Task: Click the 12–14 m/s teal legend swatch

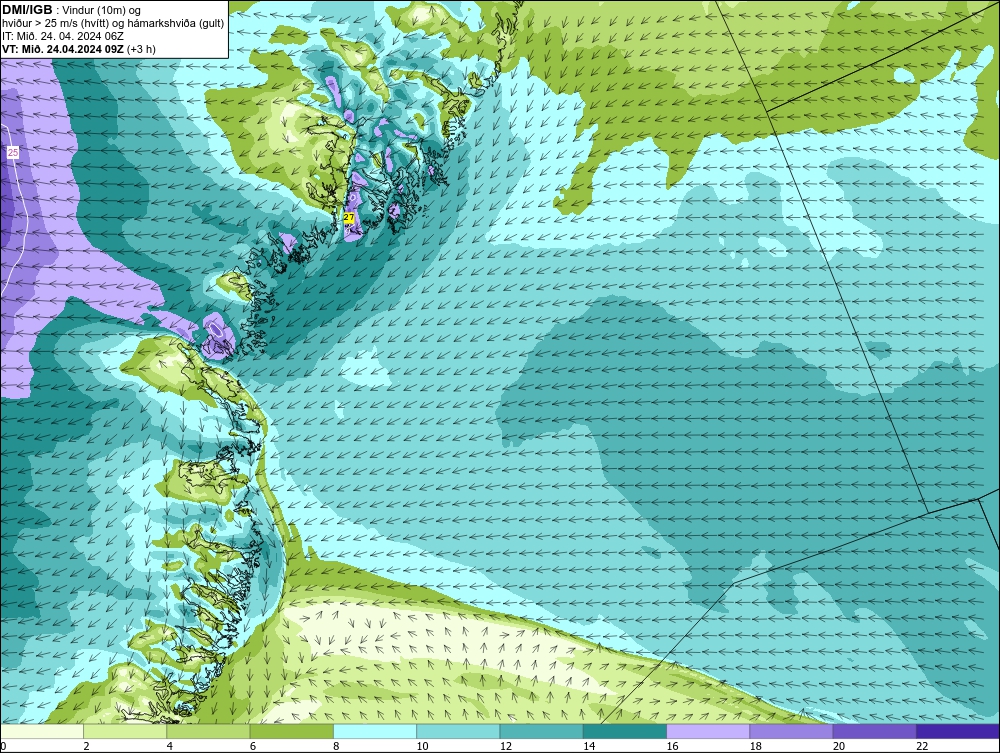Action: pyautogui.click(x=541, y=731)
